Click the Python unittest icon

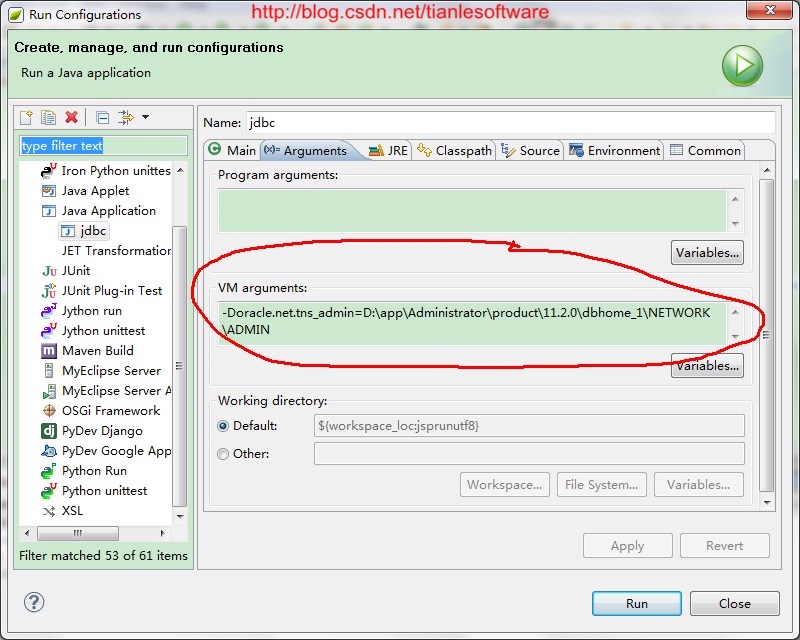[x=49, y=491]
